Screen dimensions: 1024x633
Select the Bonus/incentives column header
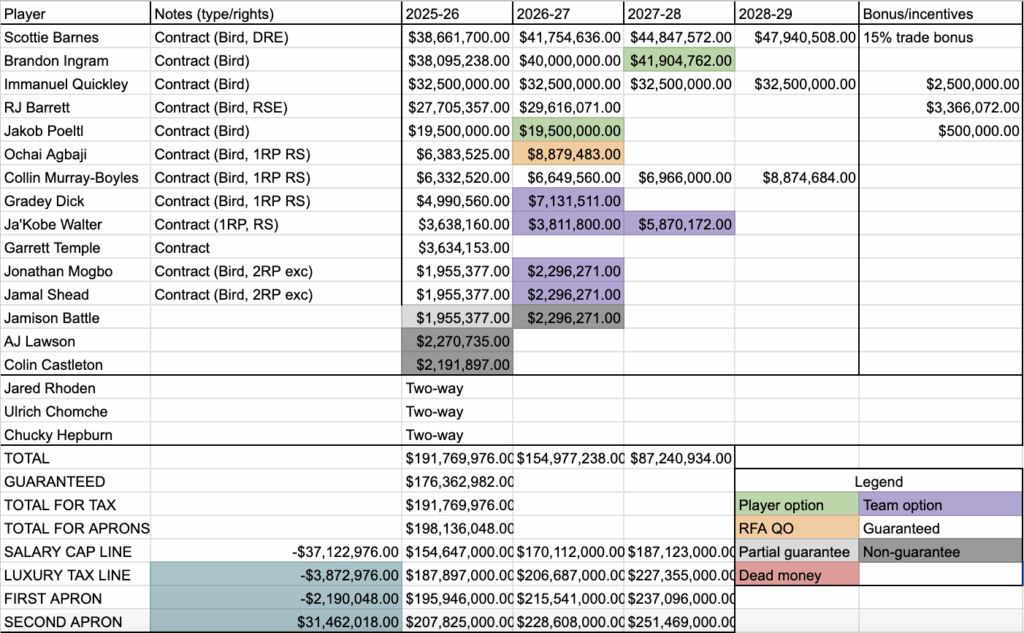pyautogui.click(x=941, y=14)
